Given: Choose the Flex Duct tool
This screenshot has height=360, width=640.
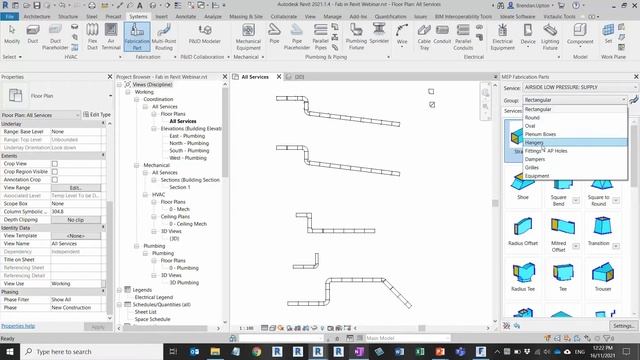Looking at the screenshot, I should (92, 37).
